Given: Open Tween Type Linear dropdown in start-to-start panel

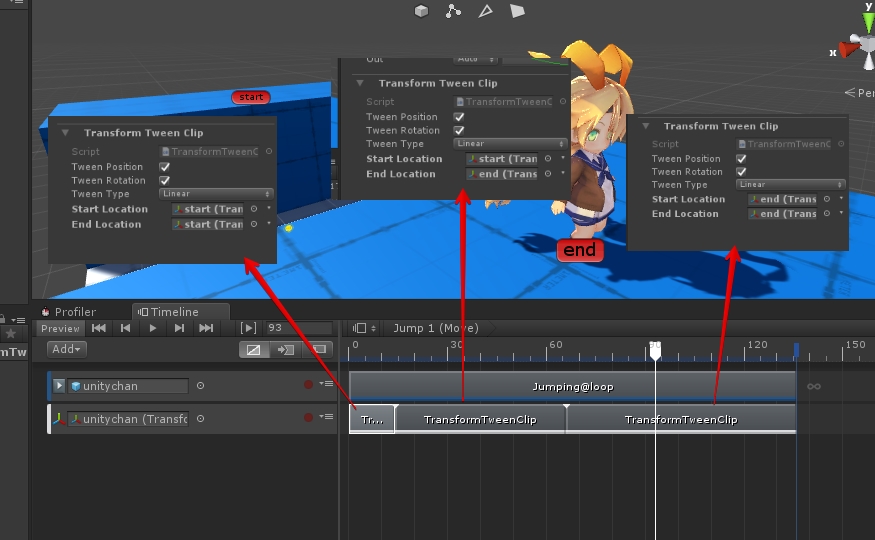Looking at the screenshot, I should click(x=217, y=194).
